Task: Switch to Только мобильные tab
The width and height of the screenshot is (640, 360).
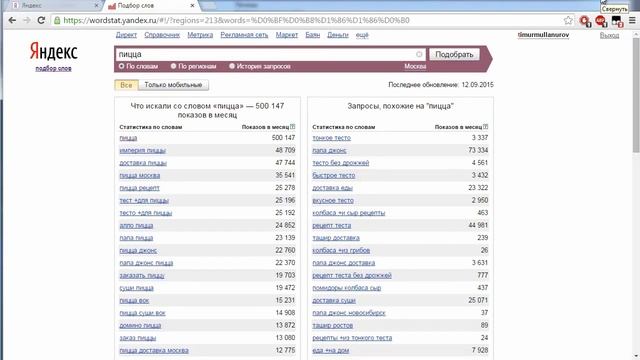Action: (173, 85)
